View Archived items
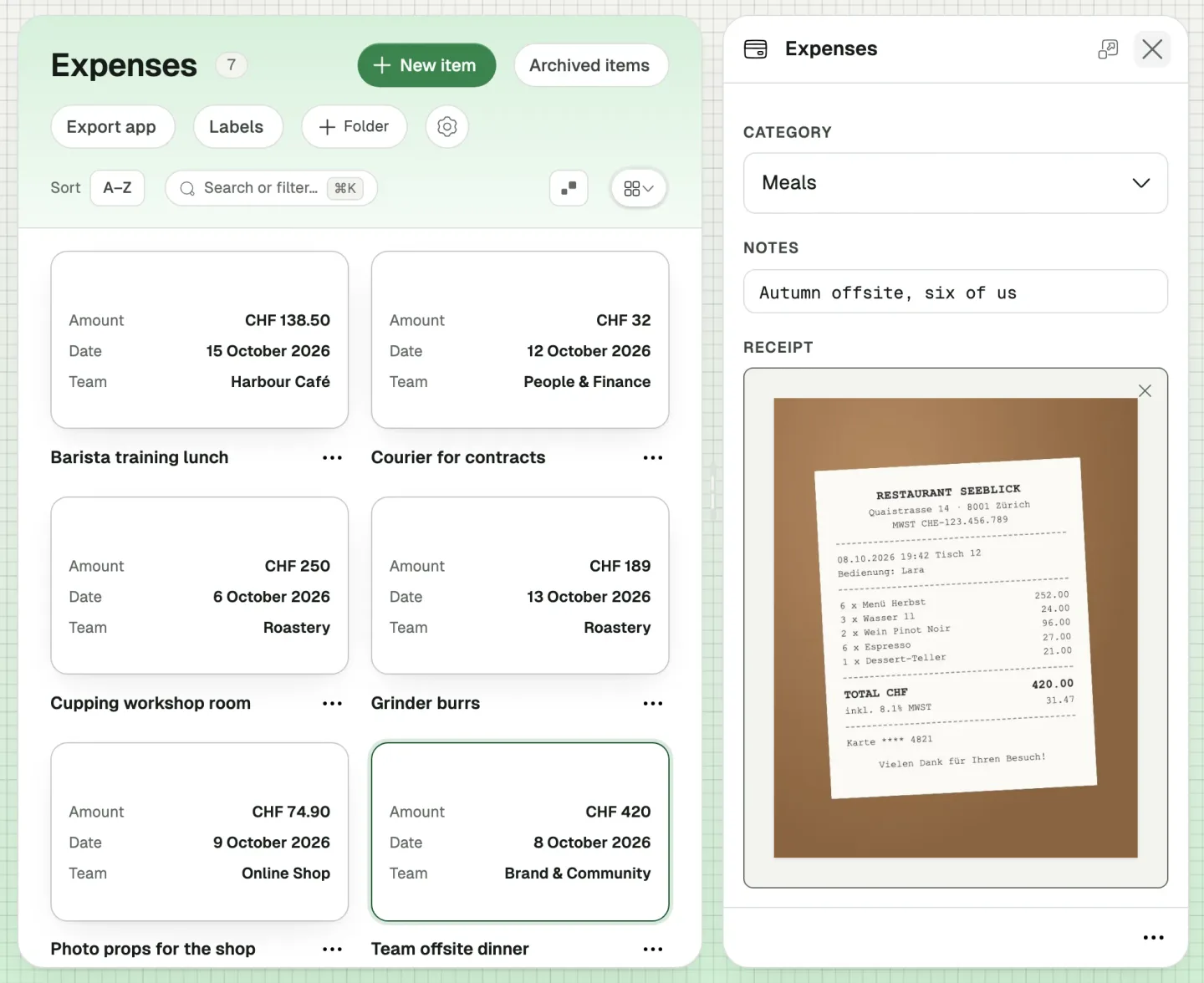Image resolution: width=1204 pixels, height=983 pixels. (x=590, y=65)
